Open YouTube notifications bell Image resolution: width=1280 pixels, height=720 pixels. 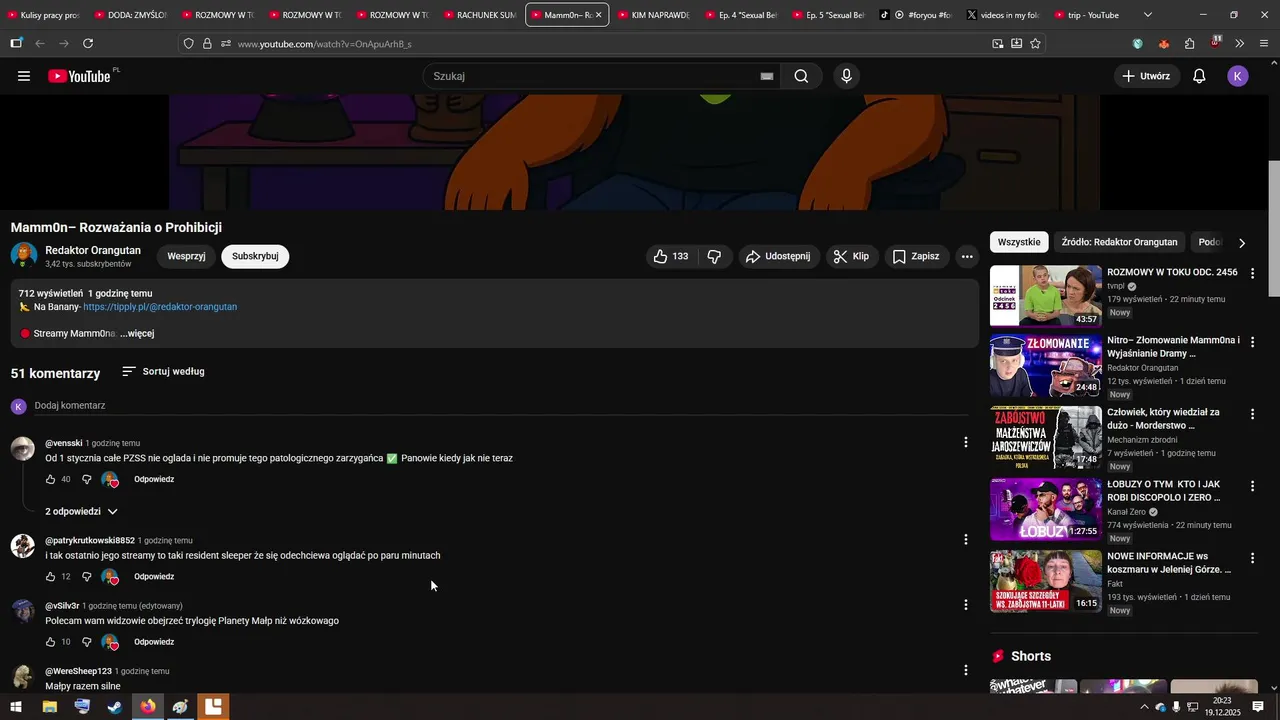(1199, 76)
